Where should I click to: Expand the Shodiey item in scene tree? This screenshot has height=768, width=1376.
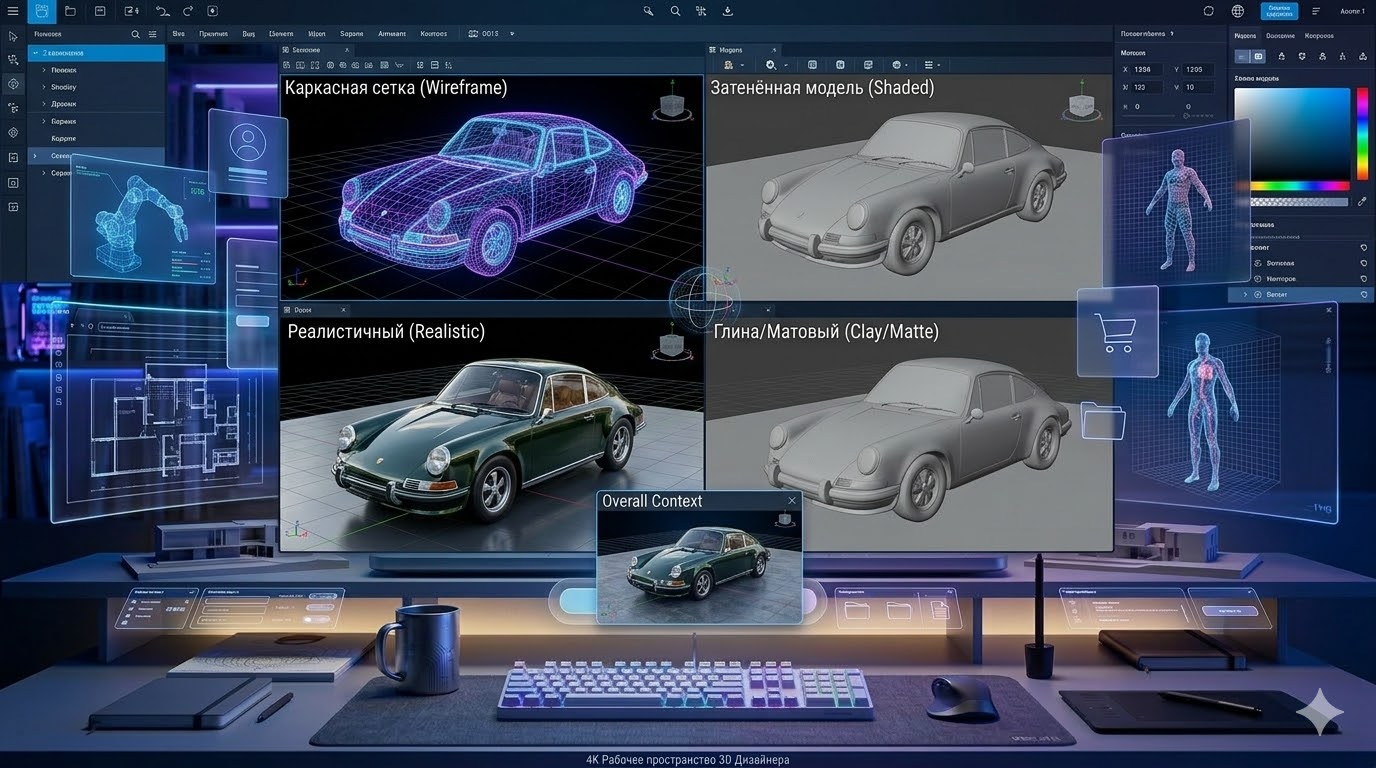coord(43,87)
